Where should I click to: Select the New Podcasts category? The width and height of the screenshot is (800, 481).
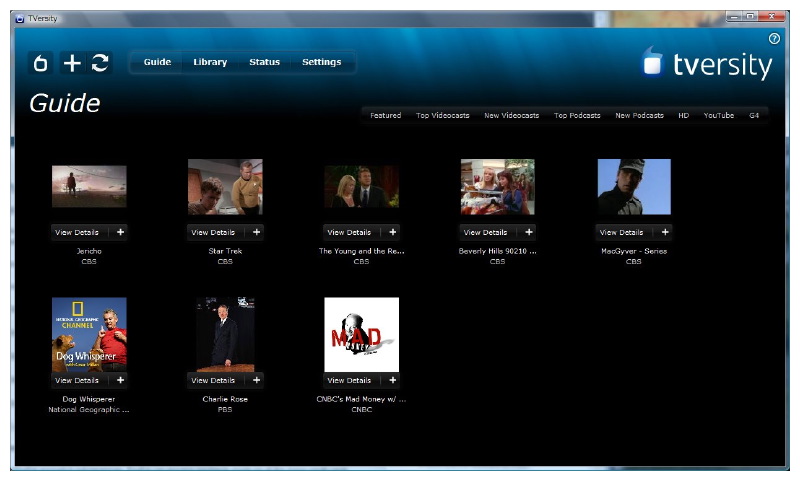(639, 116)
